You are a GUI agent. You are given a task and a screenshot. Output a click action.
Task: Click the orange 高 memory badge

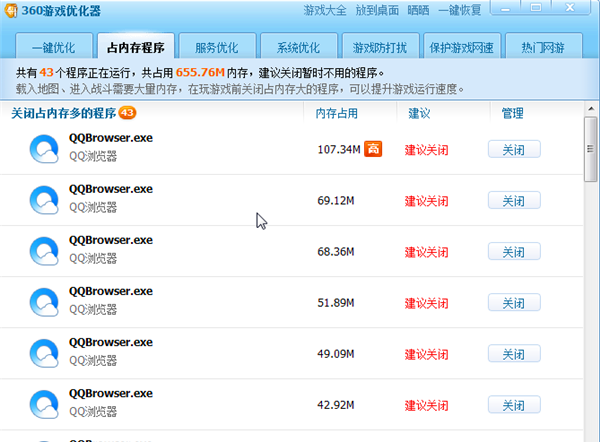click(x=373, y=149)
